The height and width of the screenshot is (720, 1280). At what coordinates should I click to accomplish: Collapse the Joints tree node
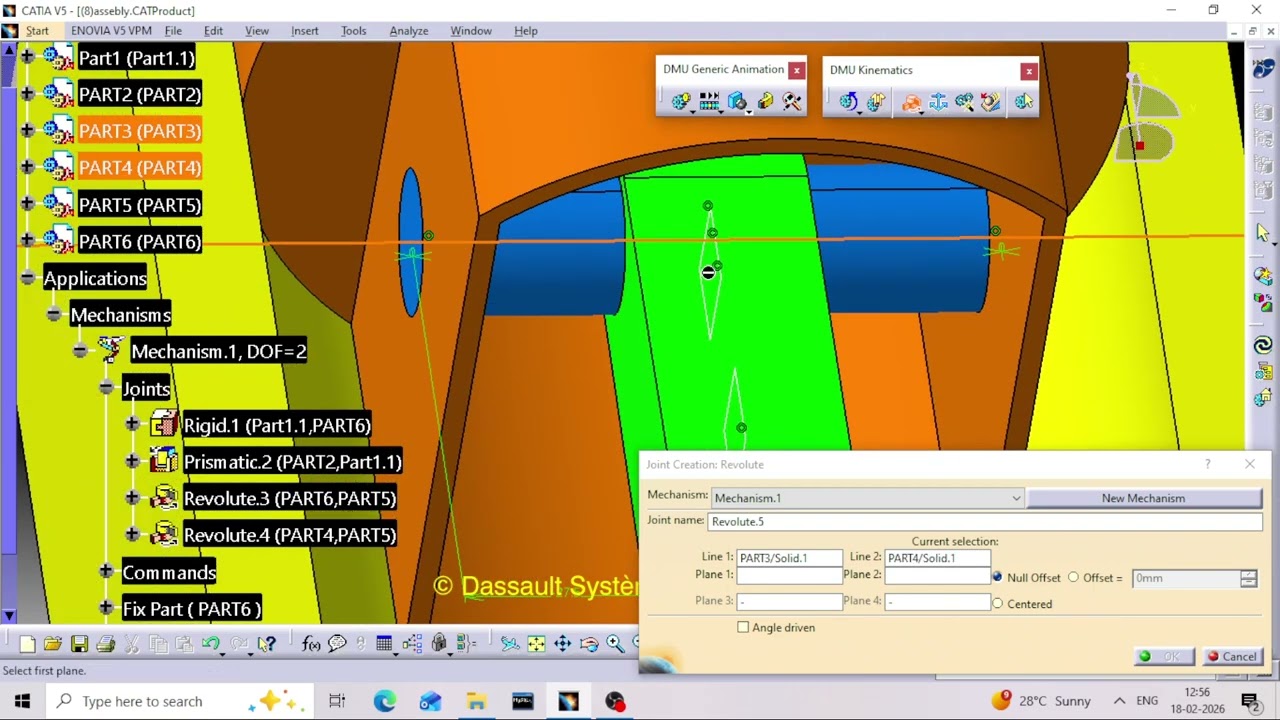click(106, 388)
